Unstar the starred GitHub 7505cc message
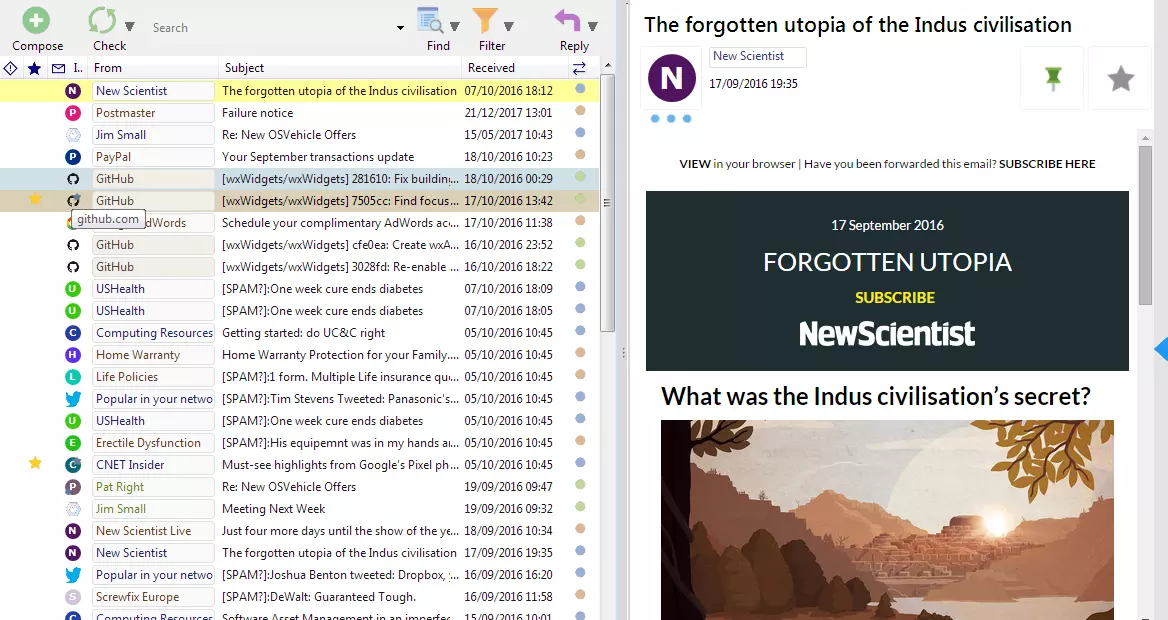The height and width of the screenshot is (620, 1168). click(x=35, y=200)
